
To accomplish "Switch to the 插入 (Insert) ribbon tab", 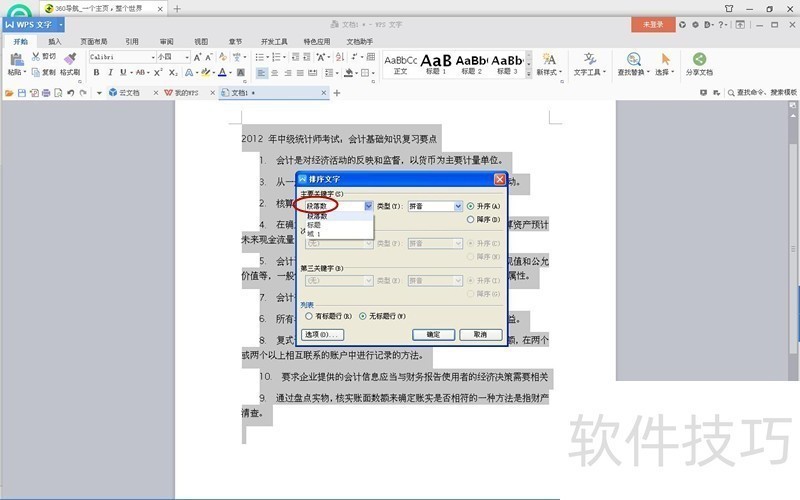I will point(55,41).
